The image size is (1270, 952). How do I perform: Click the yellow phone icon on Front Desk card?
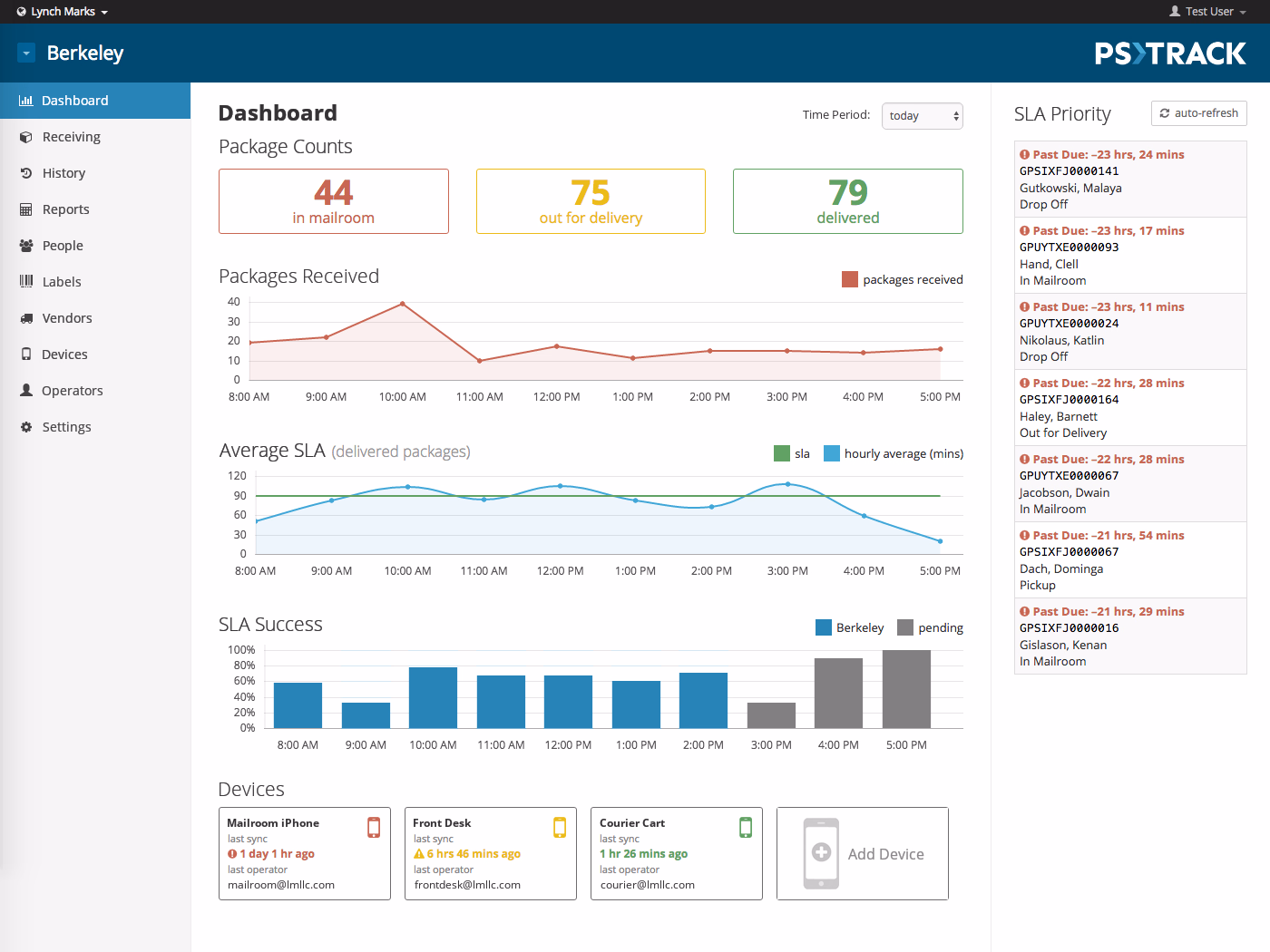(x=560, y=827)
